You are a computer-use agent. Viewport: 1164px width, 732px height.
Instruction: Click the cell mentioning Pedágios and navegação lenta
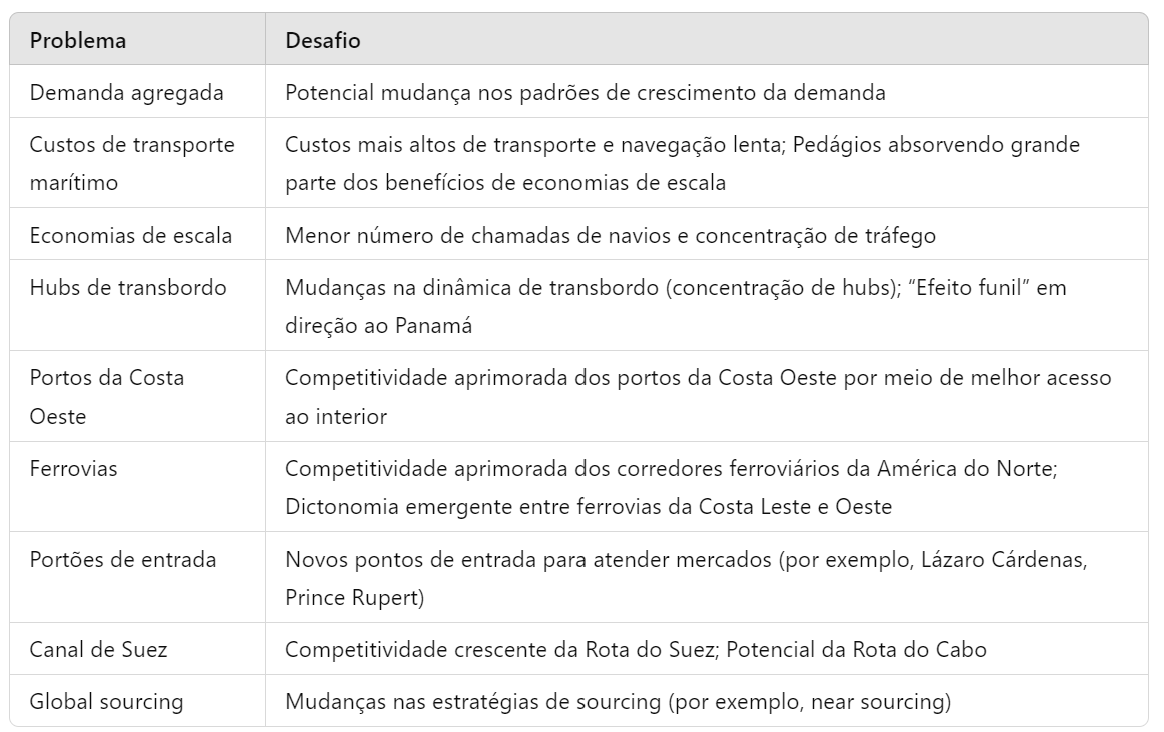pos(682,163)
